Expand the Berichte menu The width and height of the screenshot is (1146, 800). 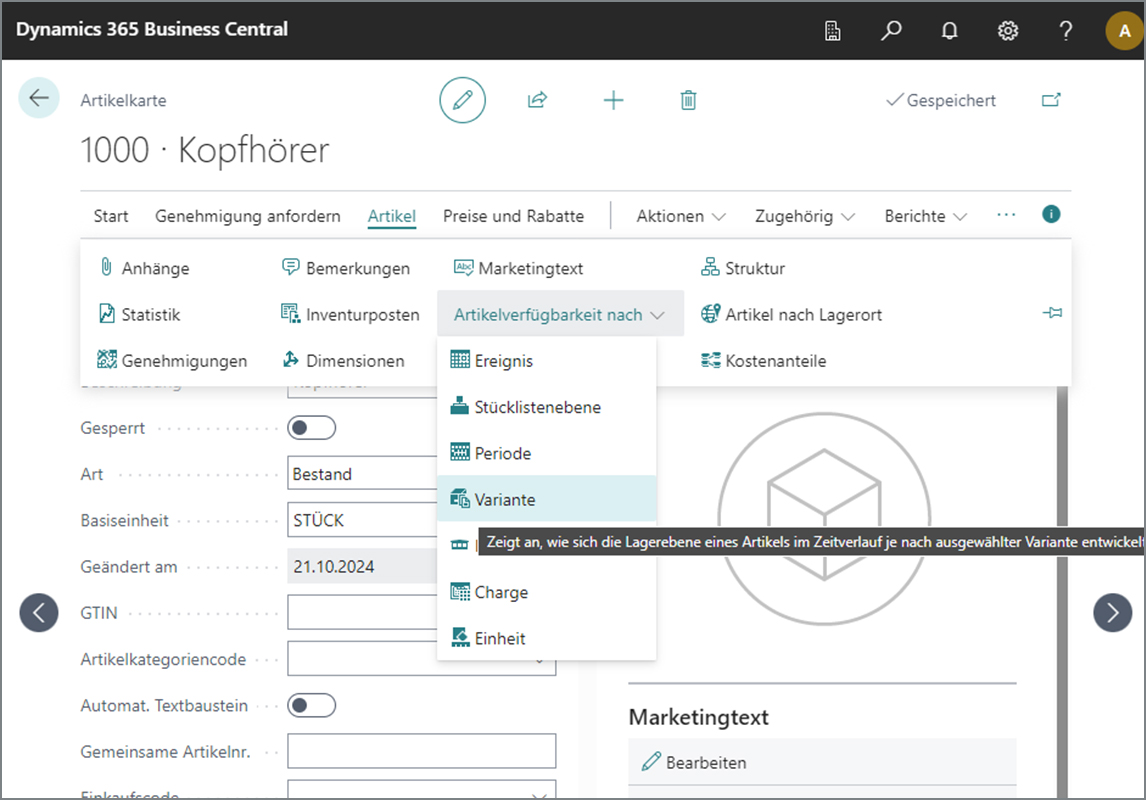coord(925,216)
